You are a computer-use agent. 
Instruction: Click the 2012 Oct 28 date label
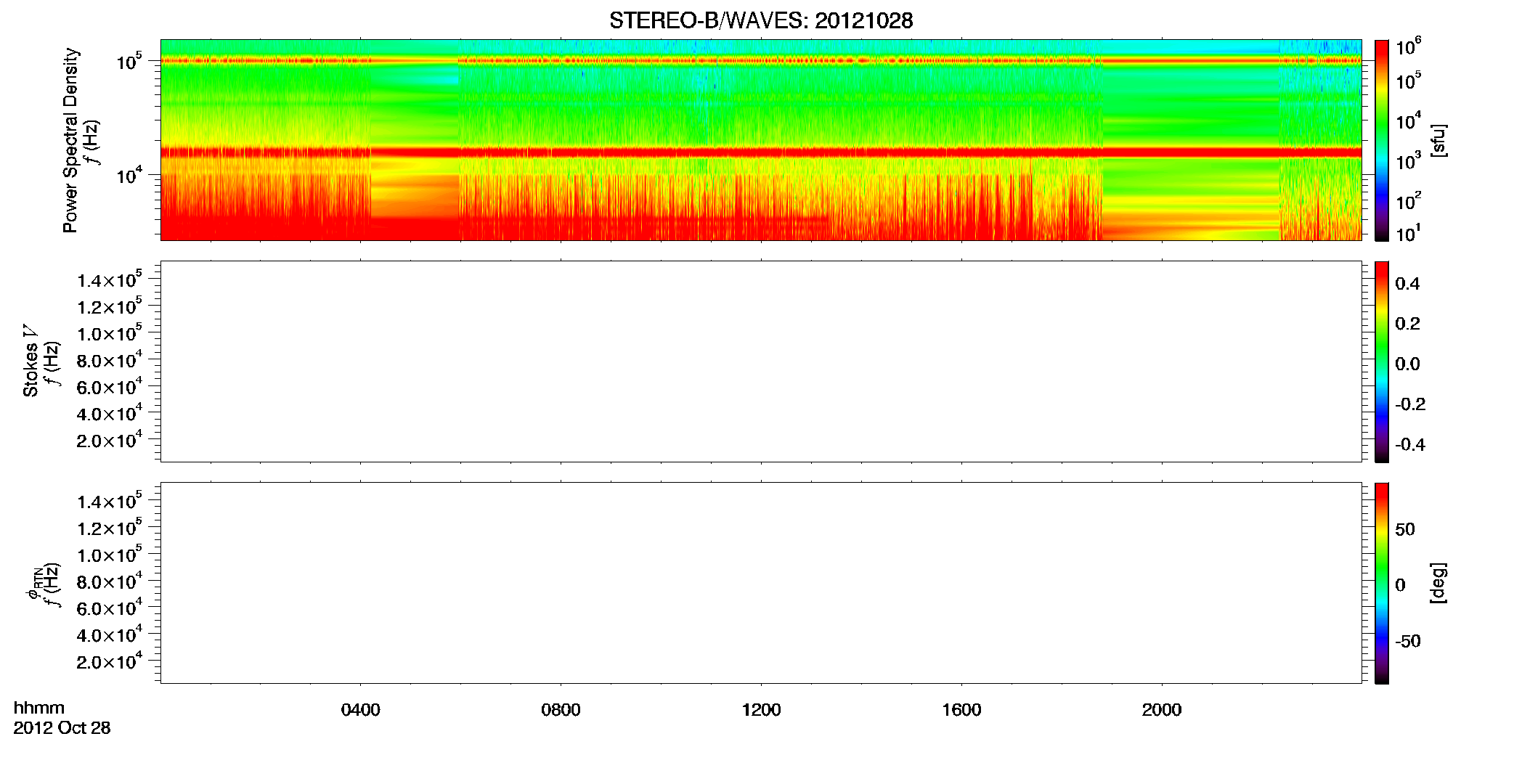click(62, 728)
